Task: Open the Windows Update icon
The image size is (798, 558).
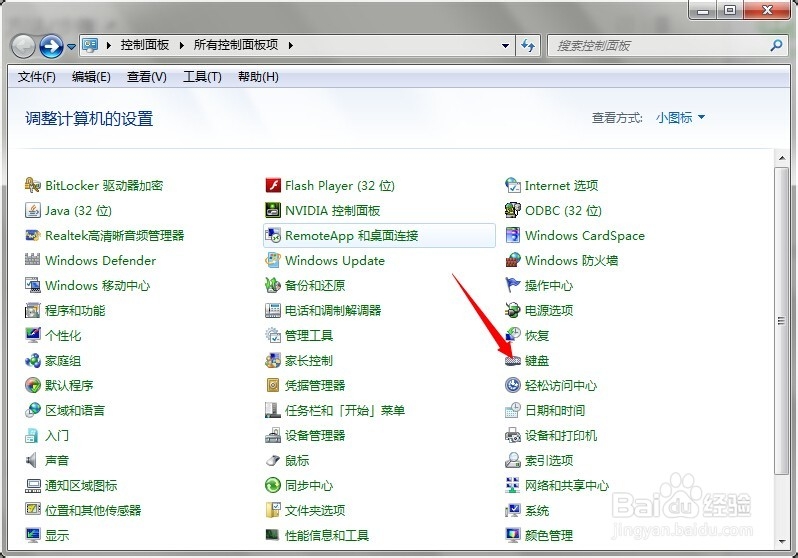Action: click(273, 260)
